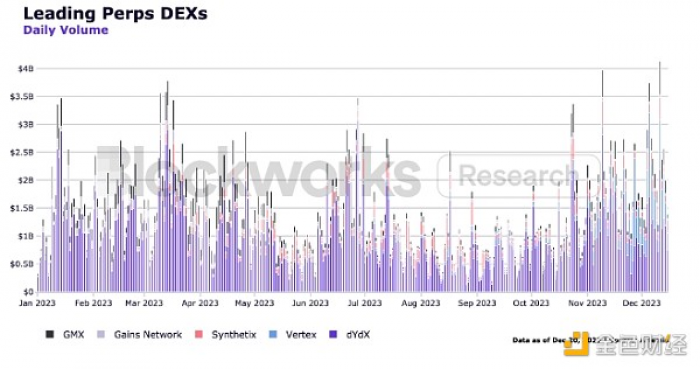Select the Dec 2023 x-axis label
700x369 pixels.
642,303
